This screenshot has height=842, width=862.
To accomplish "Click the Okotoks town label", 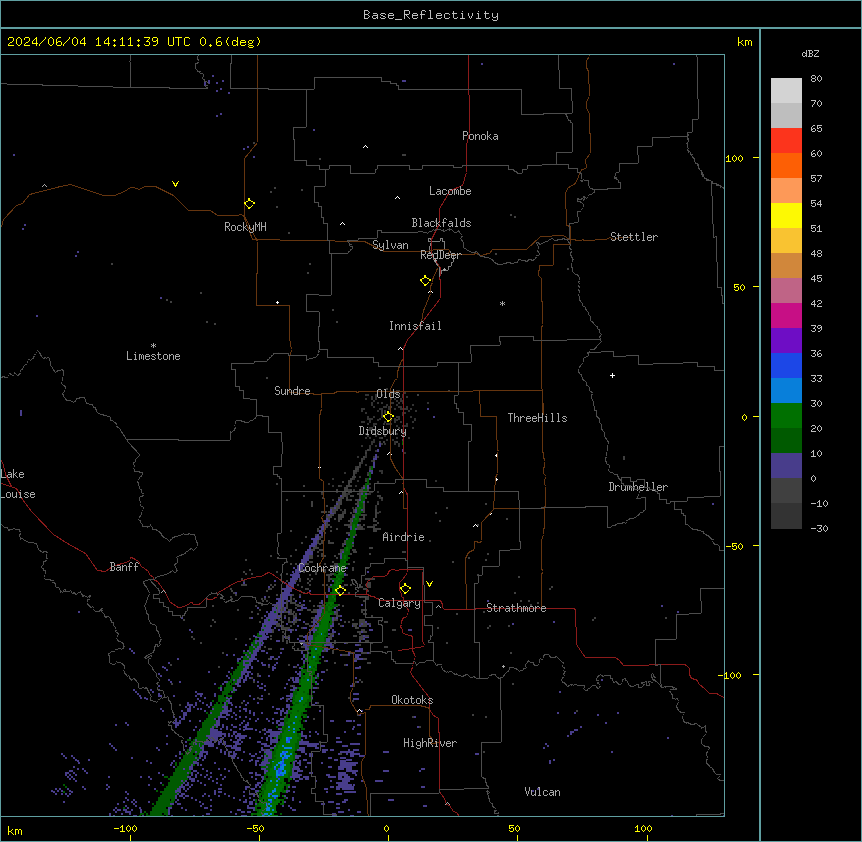I will 412,700.
